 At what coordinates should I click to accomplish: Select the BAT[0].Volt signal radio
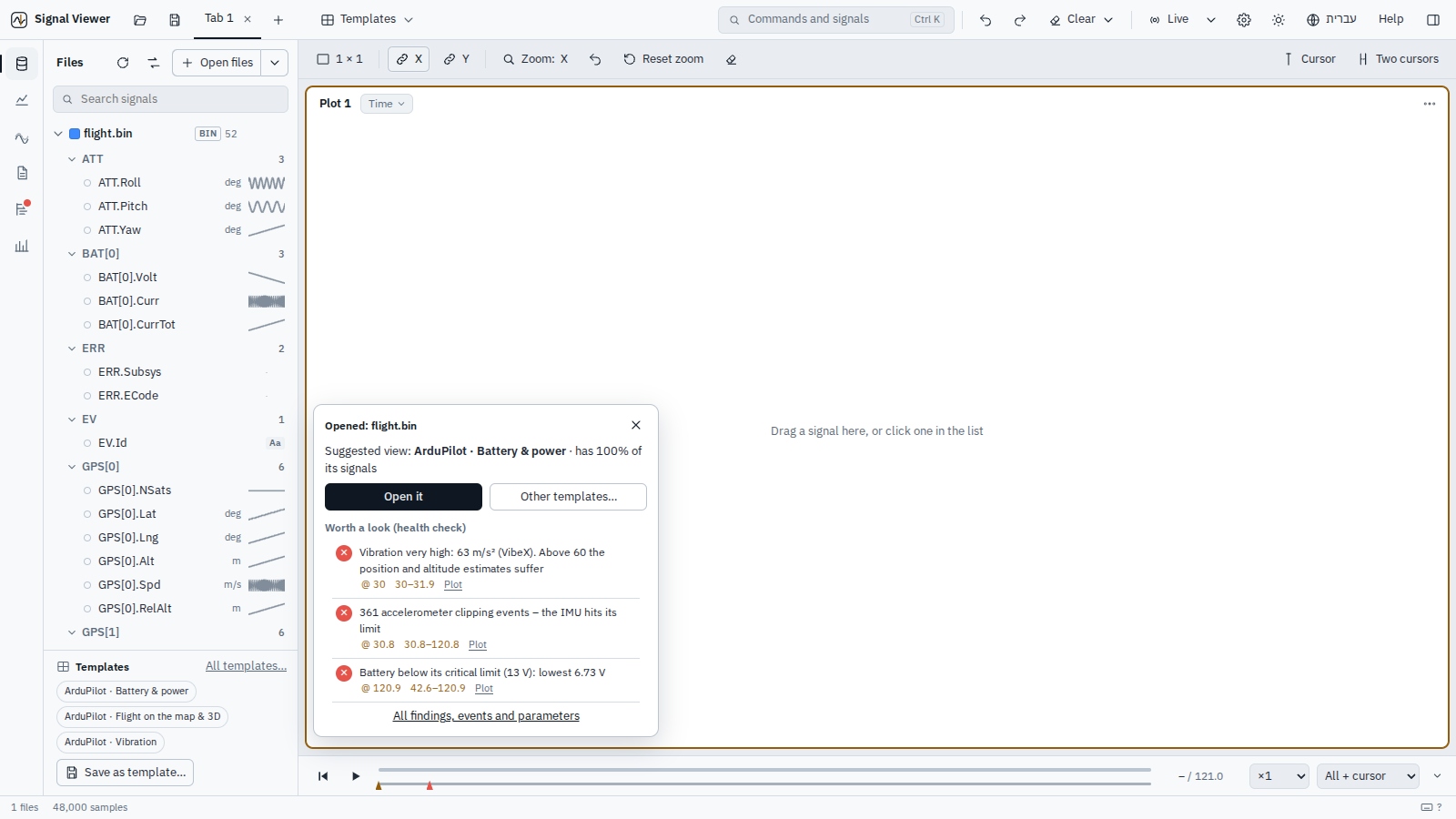click(x=87, y=278)
